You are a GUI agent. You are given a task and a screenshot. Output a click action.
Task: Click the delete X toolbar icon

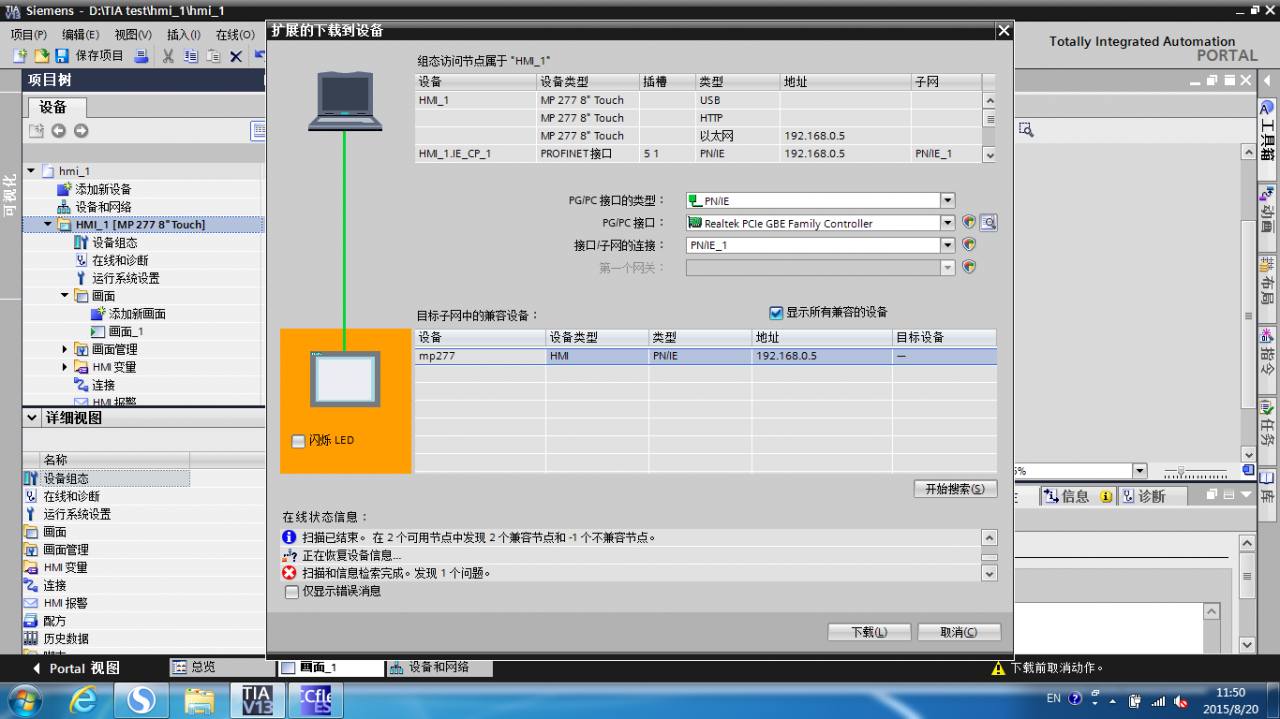tap(236, 56)
